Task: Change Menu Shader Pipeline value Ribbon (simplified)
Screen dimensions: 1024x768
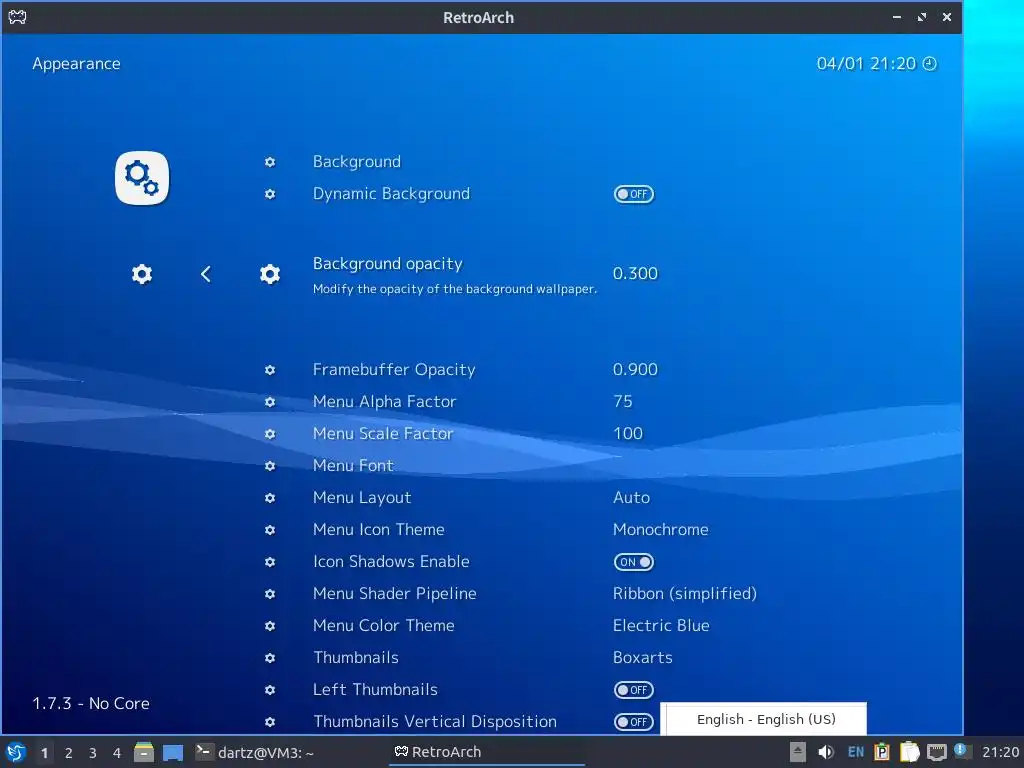Action: click(684, 594)
